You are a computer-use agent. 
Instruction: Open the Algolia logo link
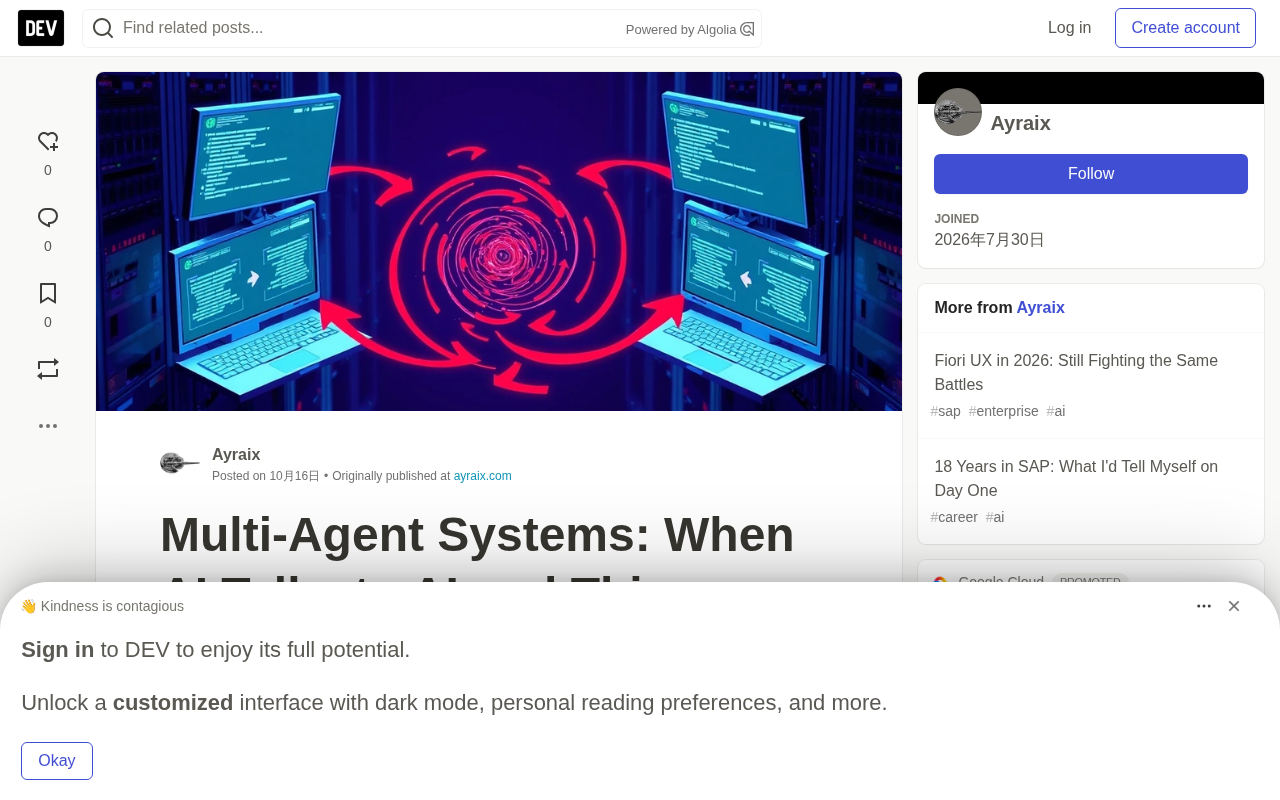(x=747, y=29)
